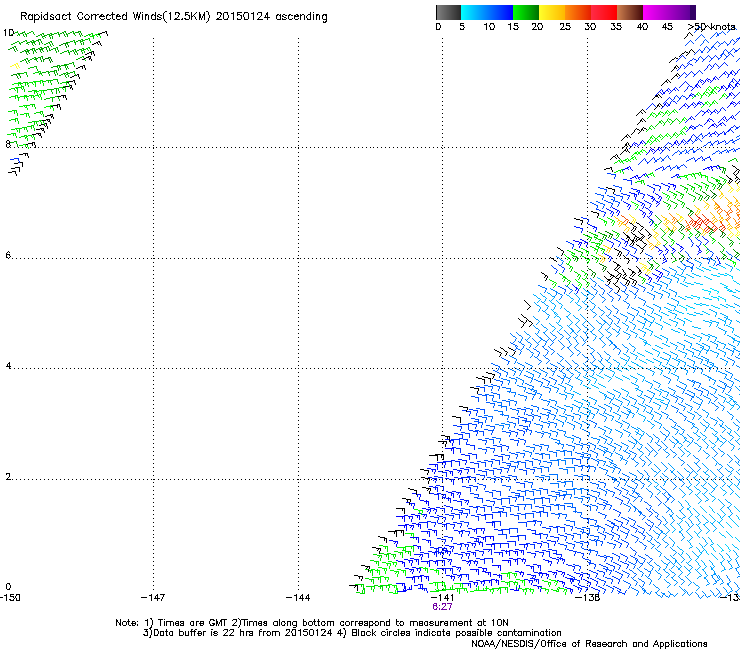Click the '40' legend tick label

(642, 27)
